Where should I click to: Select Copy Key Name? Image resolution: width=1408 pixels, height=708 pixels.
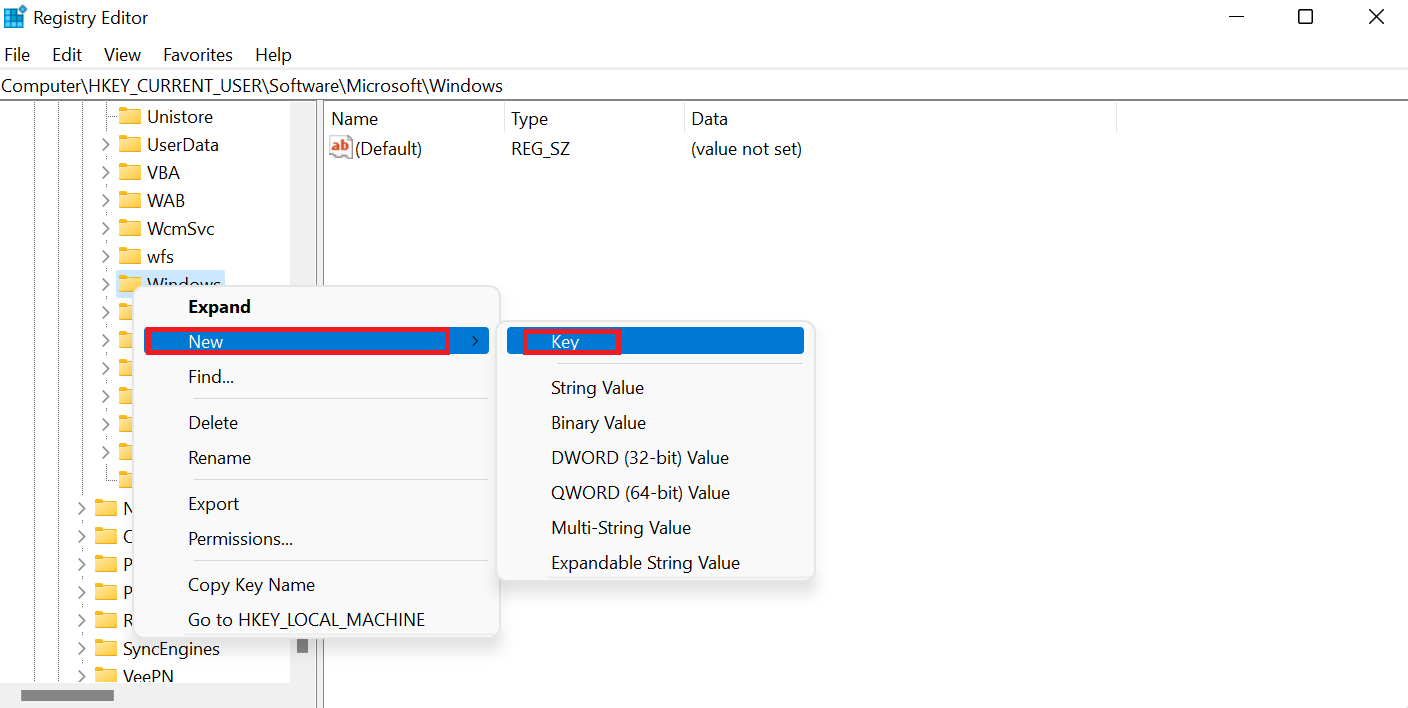[x=316, y=585]
